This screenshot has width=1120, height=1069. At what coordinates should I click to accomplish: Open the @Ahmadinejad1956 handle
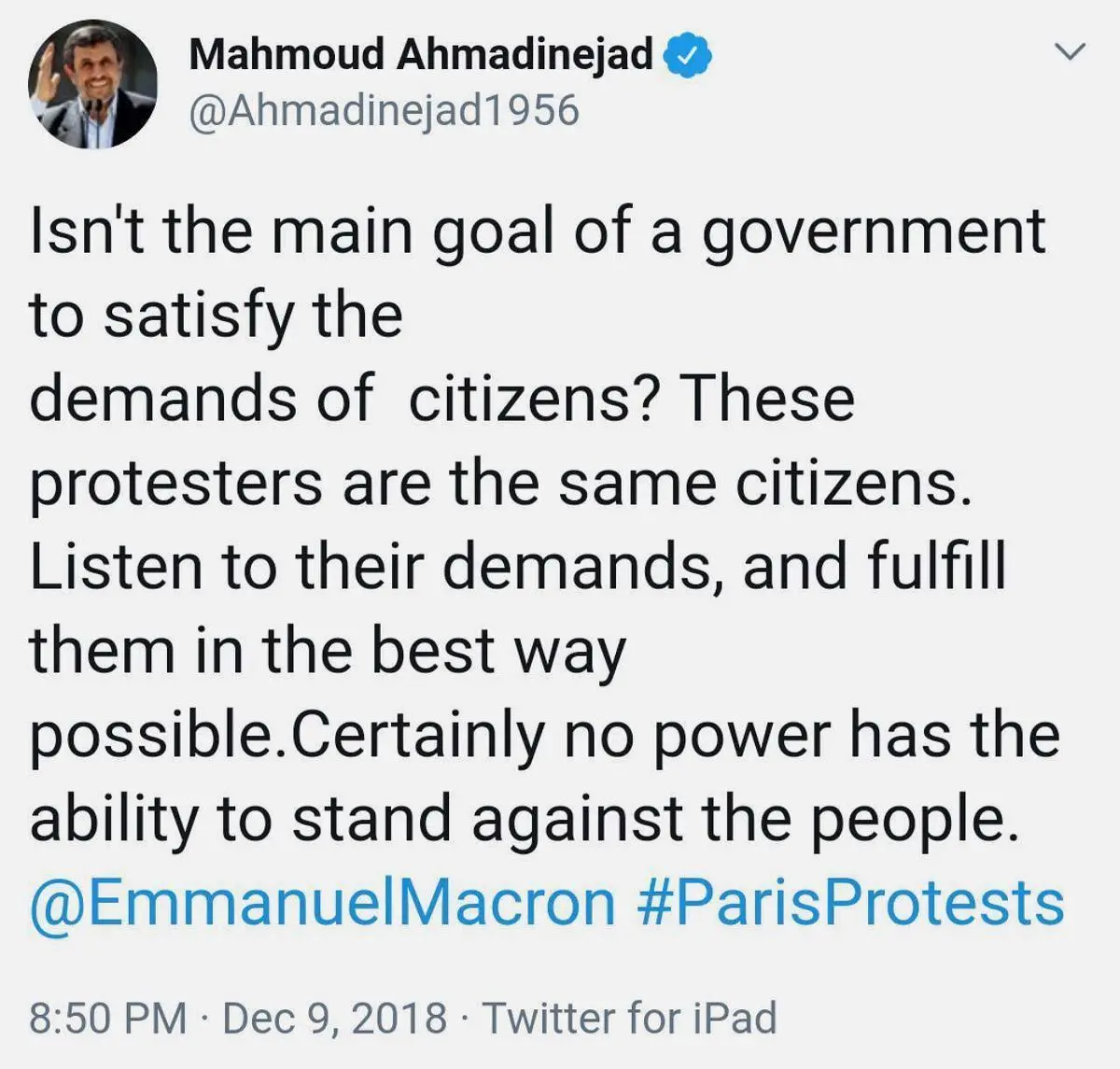click(385, 110)
